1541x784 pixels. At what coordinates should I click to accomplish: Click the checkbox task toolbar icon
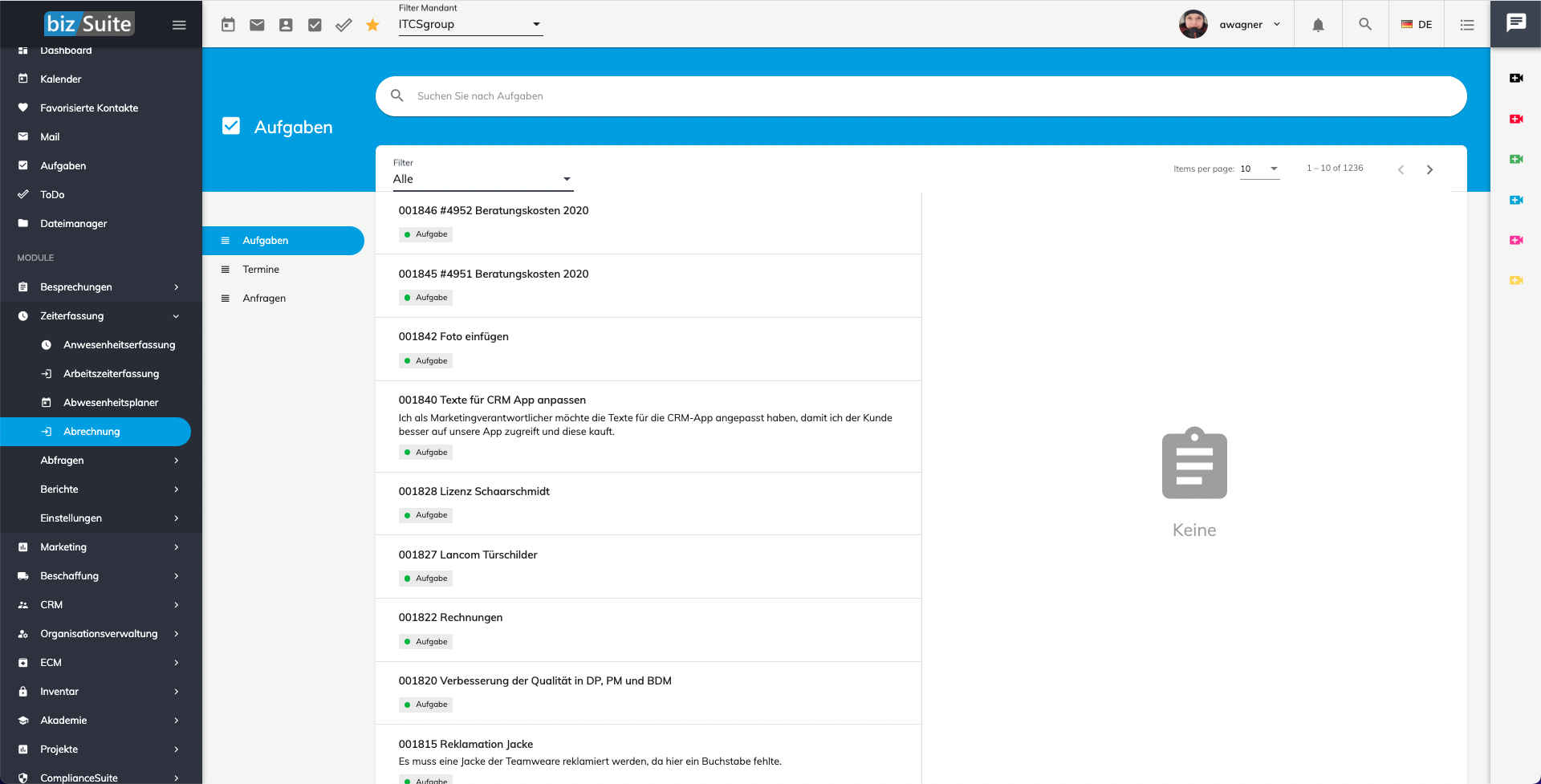(x=315, y=25)
